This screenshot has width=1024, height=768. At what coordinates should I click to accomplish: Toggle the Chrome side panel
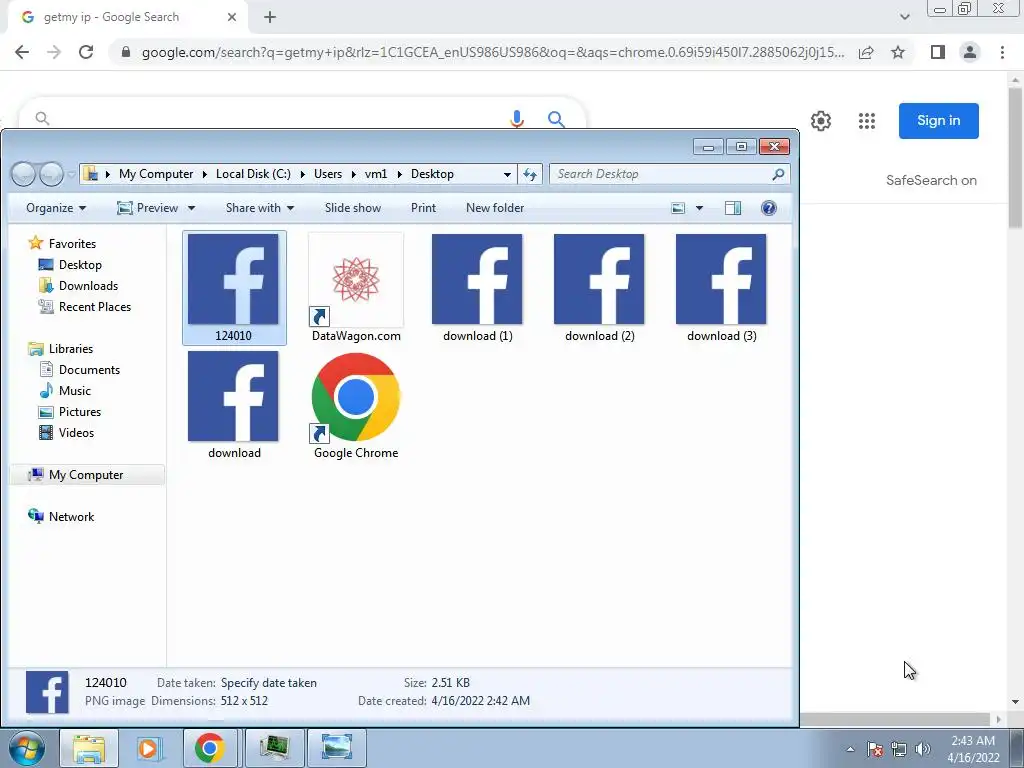[938, 52]
